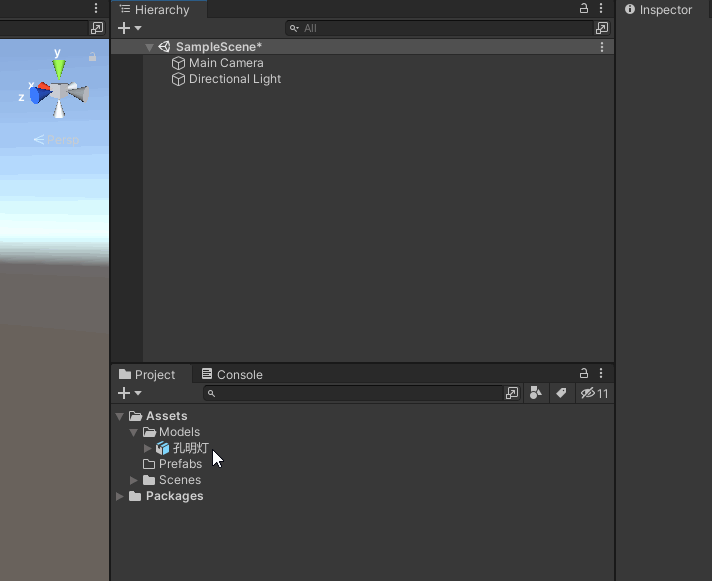Click the Project create plus button
712x581 pixels.
click(124, 393)
